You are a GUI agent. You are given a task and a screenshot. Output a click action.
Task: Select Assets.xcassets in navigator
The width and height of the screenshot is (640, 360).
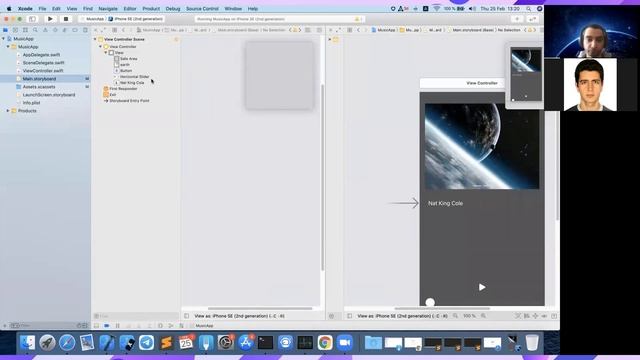(38, 87)
